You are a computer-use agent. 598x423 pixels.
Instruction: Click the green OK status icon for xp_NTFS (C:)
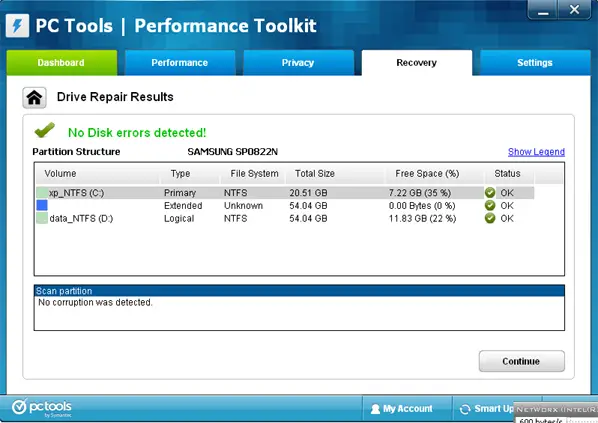[490, 193]
